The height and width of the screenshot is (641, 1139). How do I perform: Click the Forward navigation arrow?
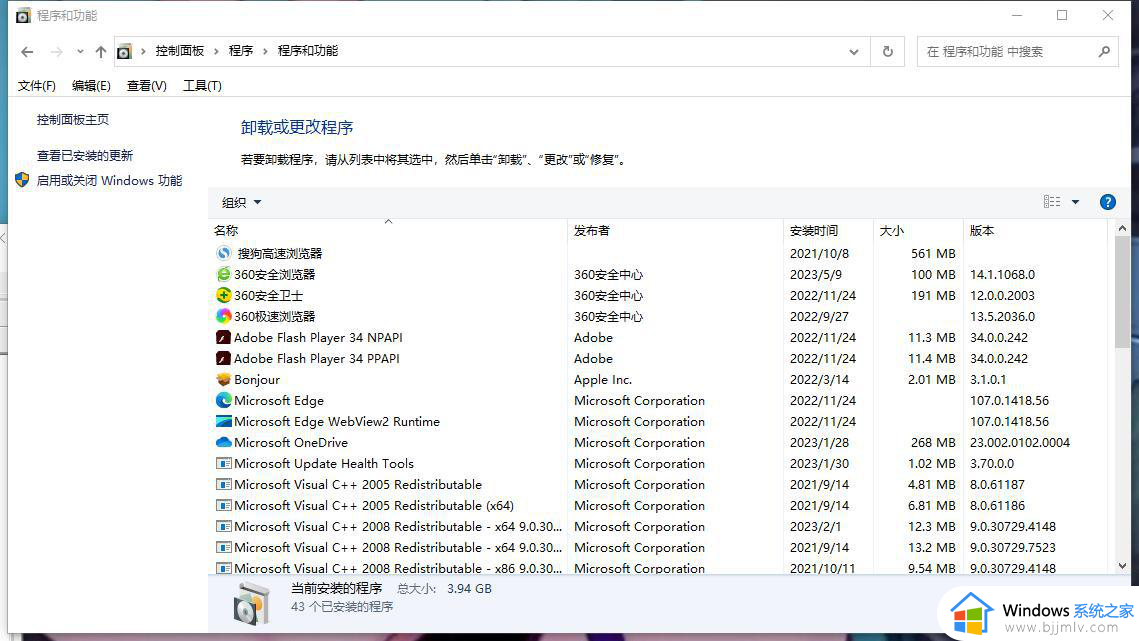[x=56, y=52]
